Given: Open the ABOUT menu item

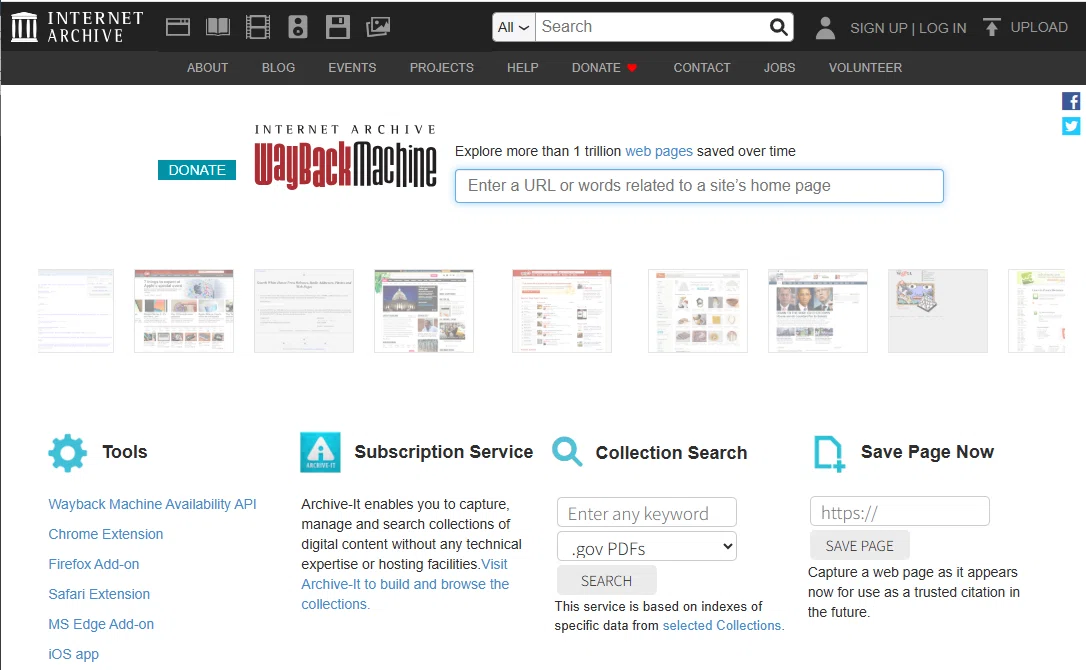Looking at the screenshot, I should 207,68.
